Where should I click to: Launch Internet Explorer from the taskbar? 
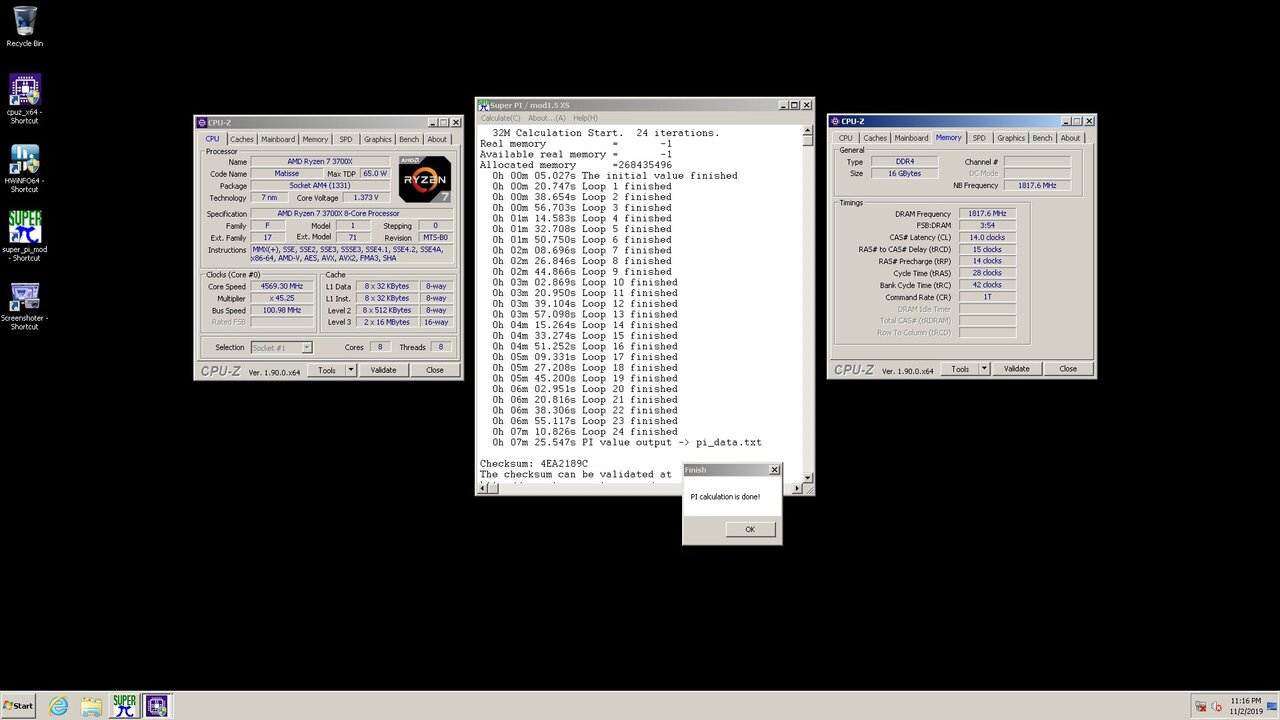[x=59, y=706]
